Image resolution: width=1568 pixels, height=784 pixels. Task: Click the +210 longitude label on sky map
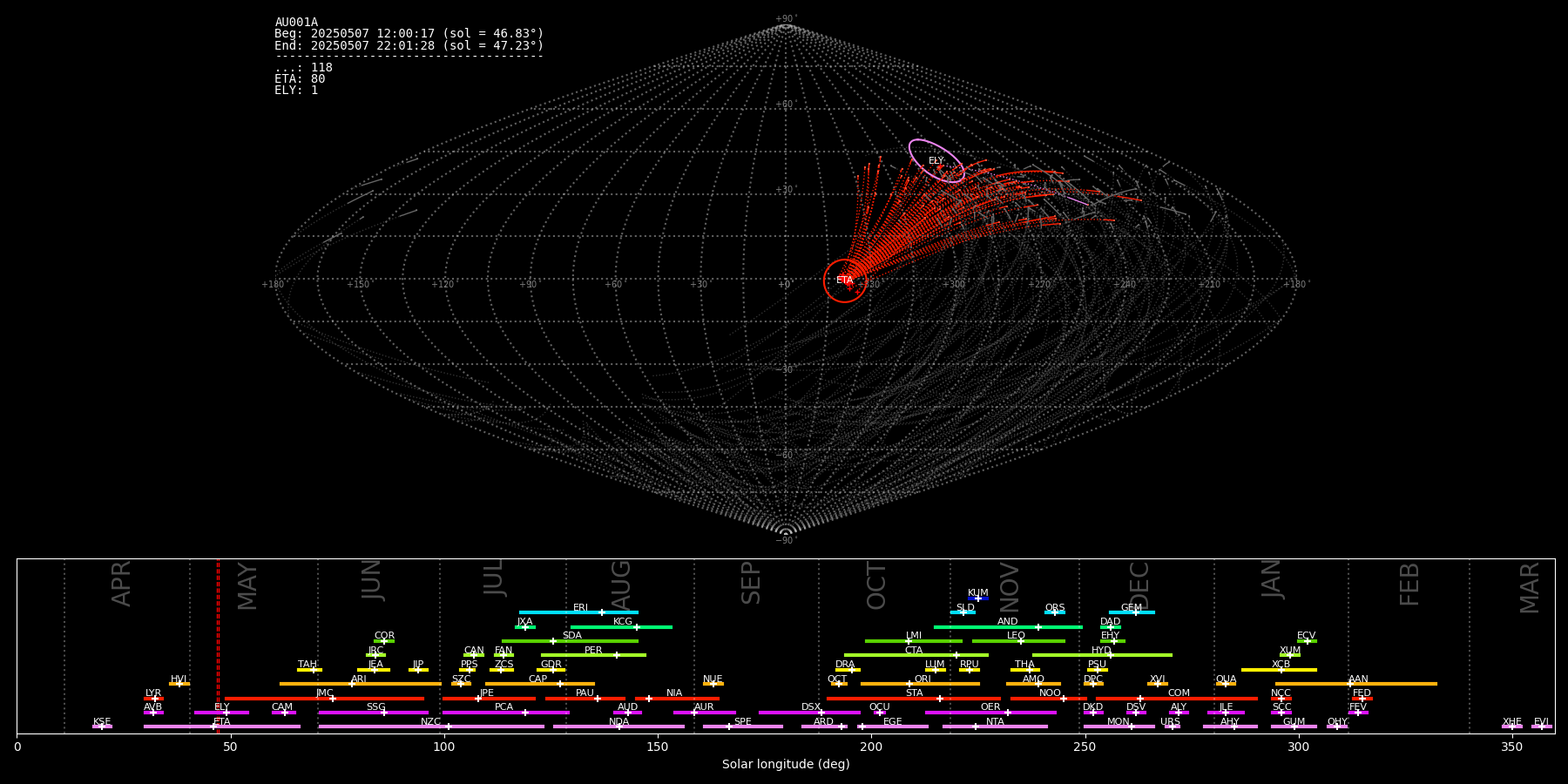point(1209,284)
